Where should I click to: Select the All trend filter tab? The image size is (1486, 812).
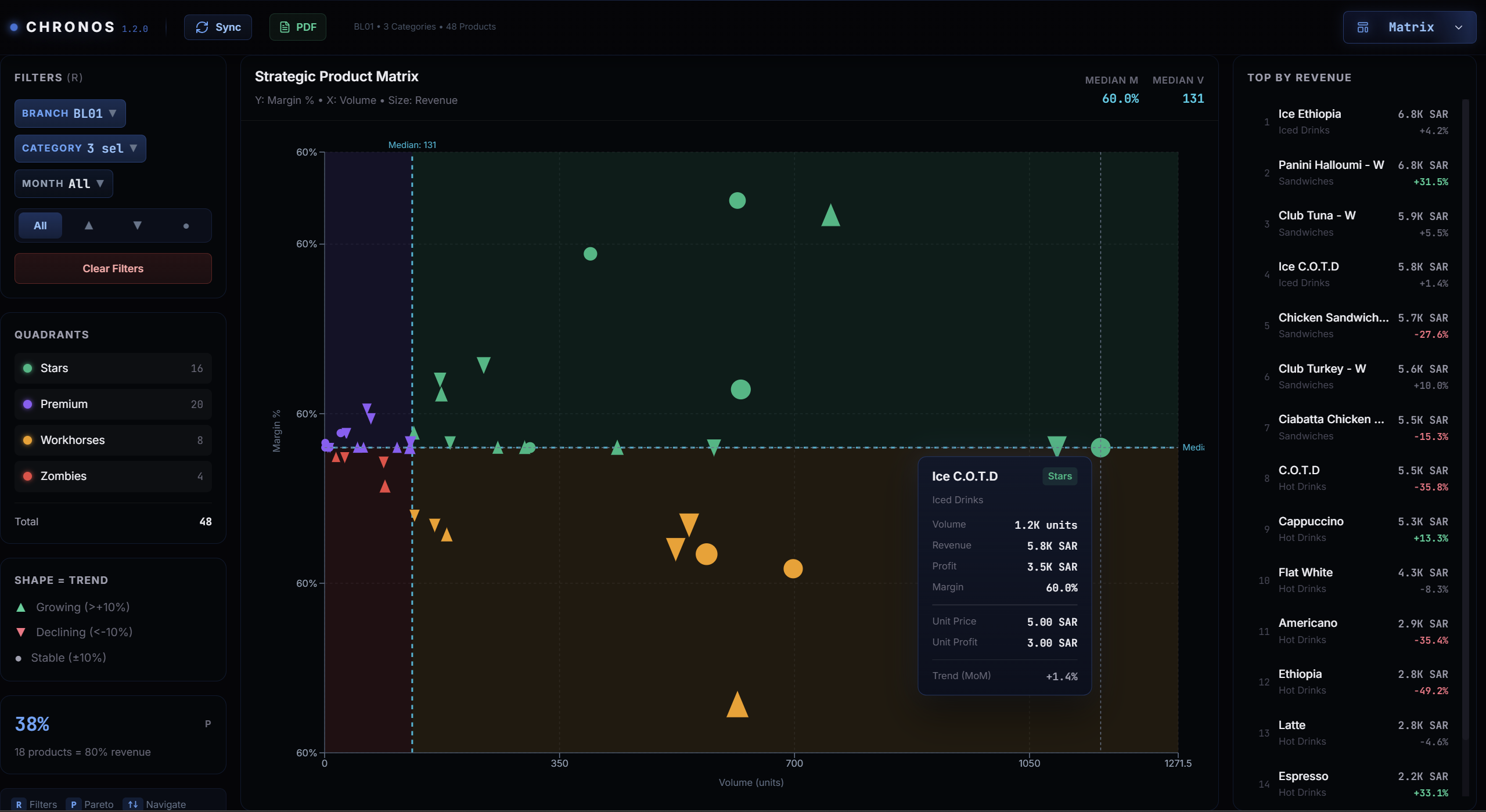[40, 226]
